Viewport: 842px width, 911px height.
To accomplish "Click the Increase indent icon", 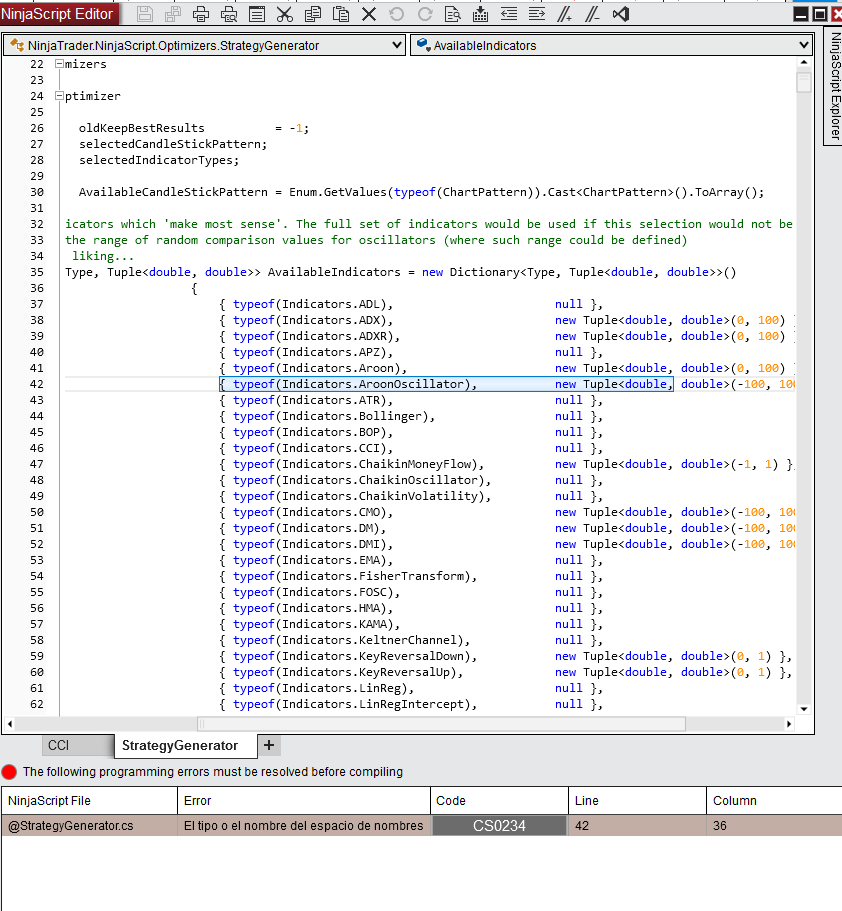I will pos(537,14).
